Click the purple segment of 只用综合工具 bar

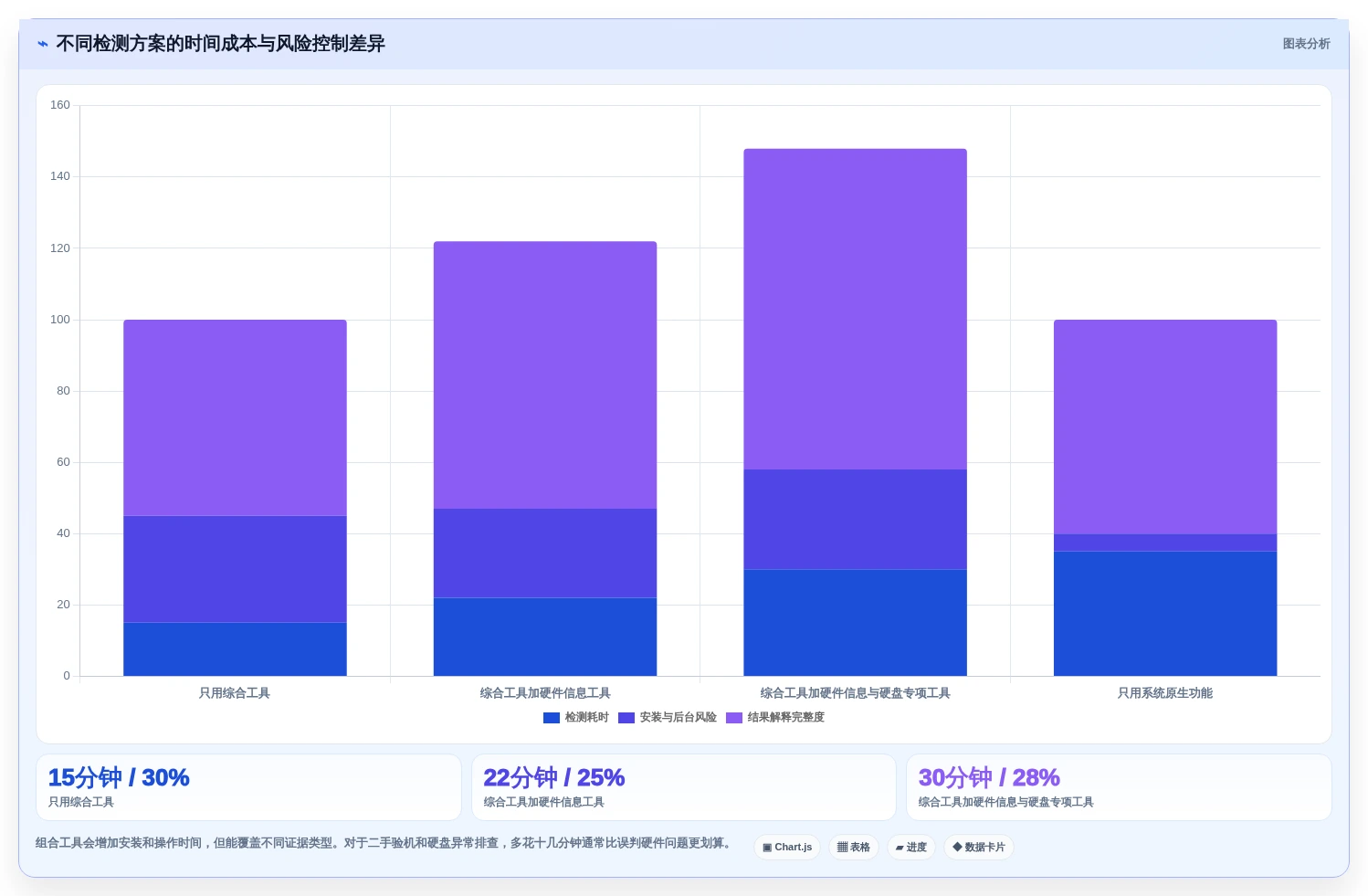(x=235, y=417)
